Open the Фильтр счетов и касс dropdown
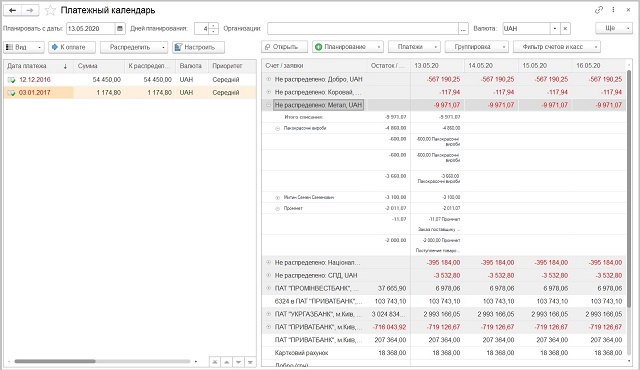This screenshot has height=370, width=640. coord(557,47)
